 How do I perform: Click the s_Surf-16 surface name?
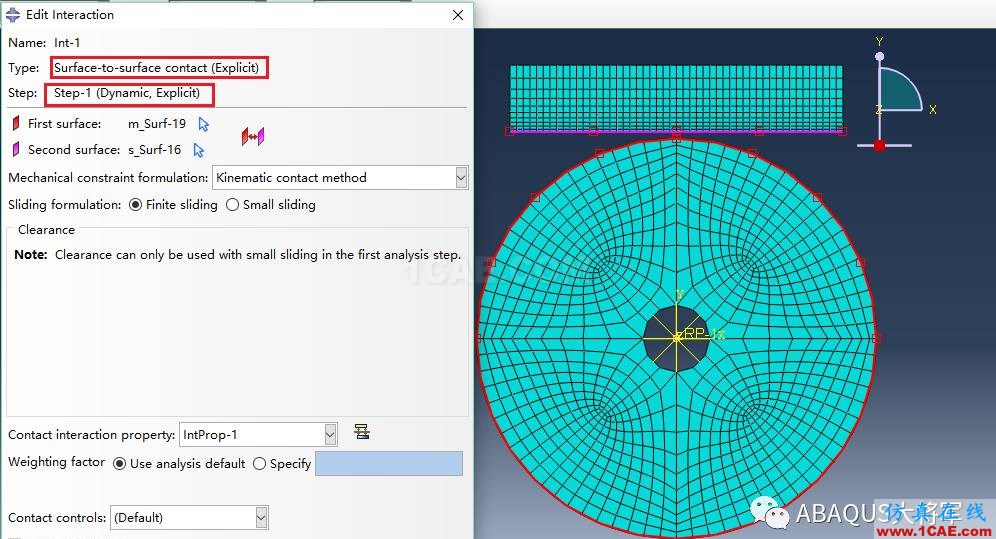pos(154,150)
